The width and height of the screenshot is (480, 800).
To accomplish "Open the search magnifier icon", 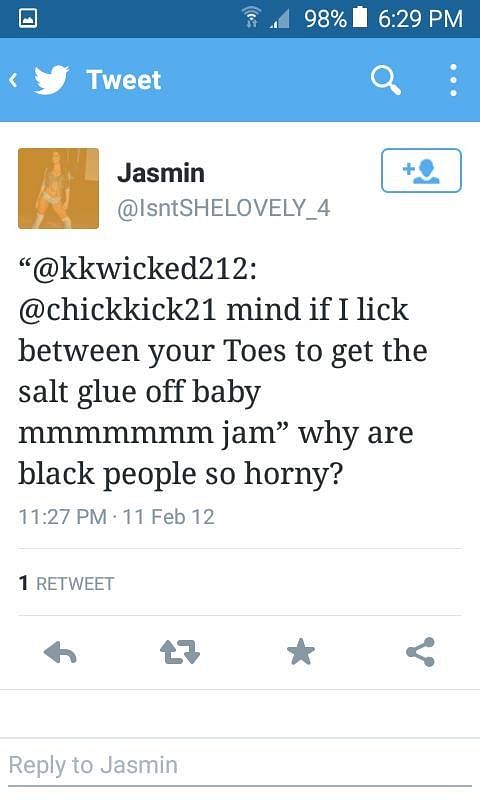I will click(385, 81).
